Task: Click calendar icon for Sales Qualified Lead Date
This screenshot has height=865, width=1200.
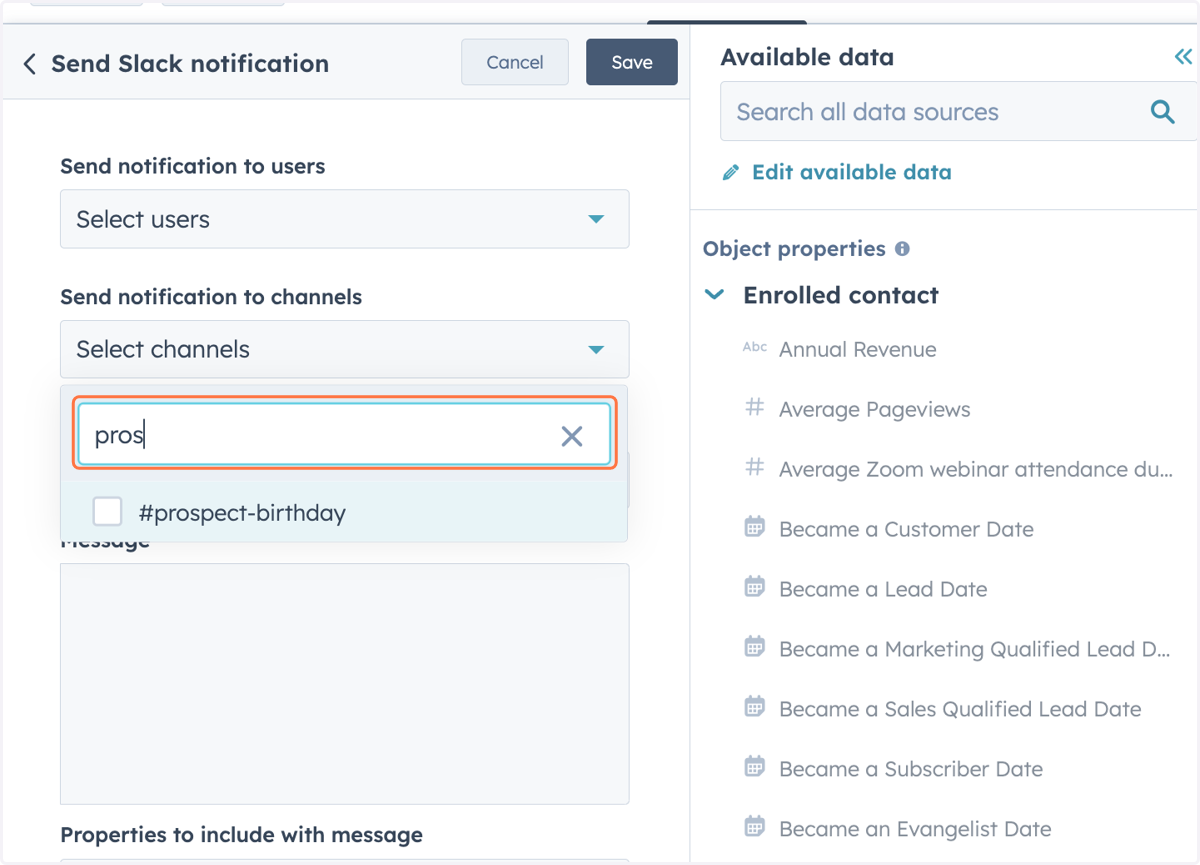Action: coord(755,708)
